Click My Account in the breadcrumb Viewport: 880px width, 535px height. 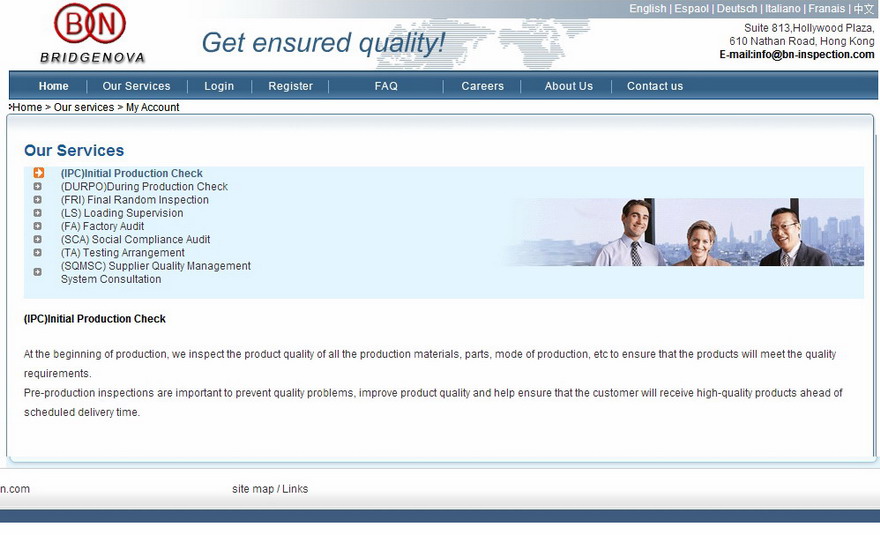pyautogui.click(x=153, y=107)
